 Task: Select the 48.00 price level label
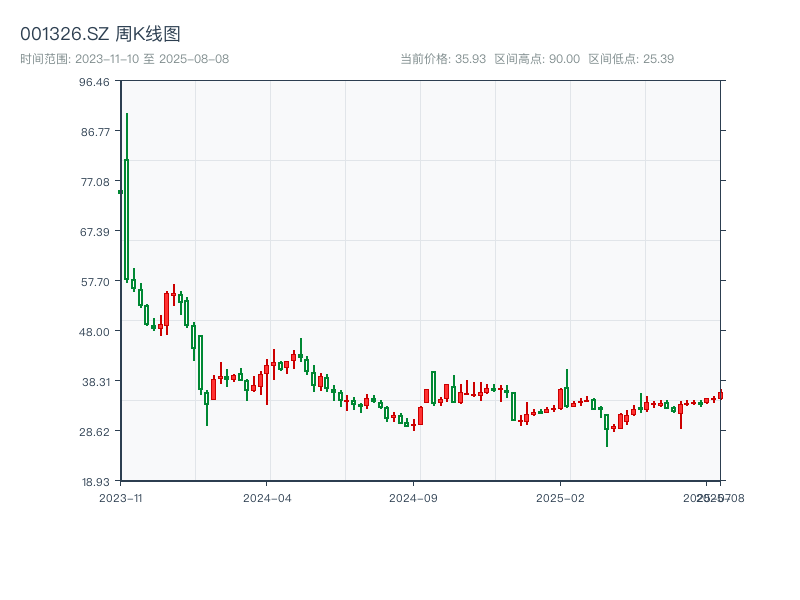(x=94, y=332)
